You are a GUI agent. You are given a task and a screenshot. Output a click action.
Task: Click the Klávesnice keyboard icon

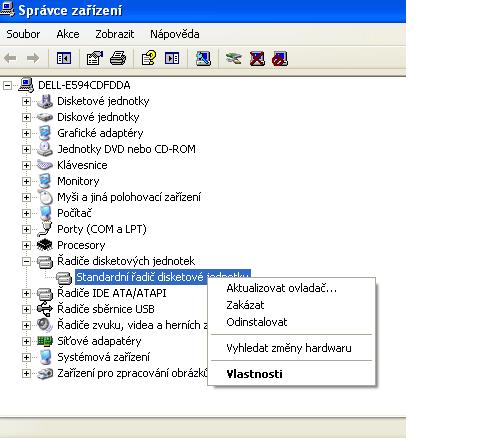click(45, 165)
